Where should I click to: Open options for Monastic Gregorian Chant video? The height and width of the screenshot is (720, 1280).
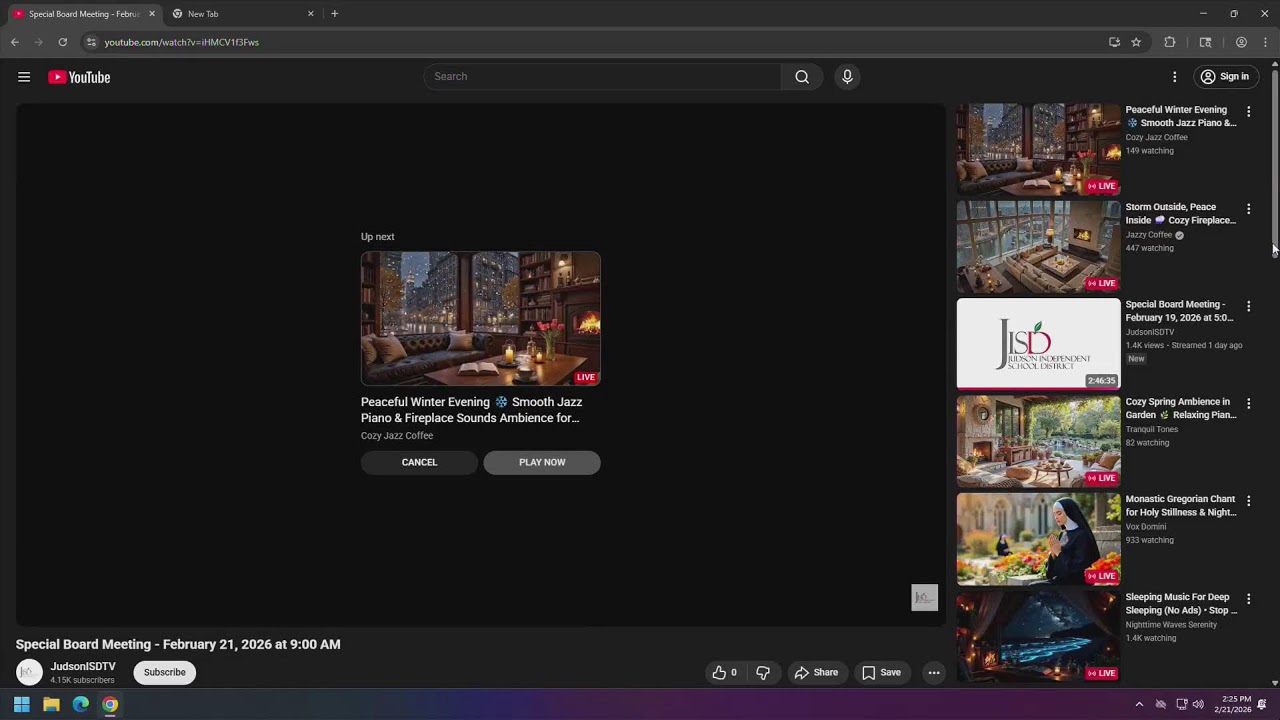(1248, 501)
